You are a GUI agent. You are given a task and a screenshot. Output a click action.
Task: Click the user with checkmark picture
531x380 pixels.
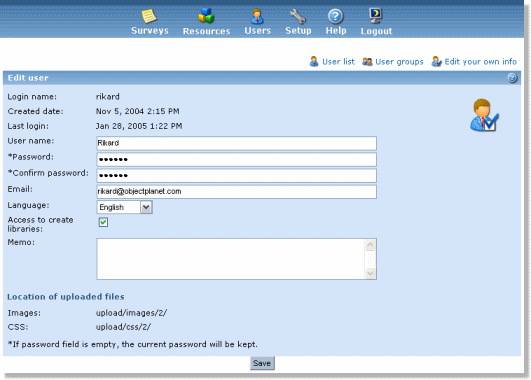pos(484,115)
